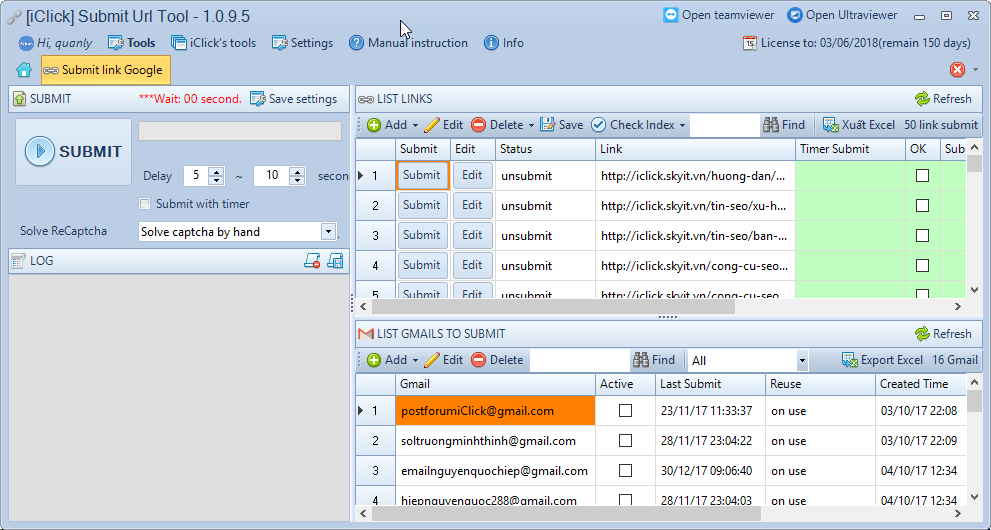Open Manual instruction
The height and width of the screenshot is (530, 991).
[x=408, y=43]
